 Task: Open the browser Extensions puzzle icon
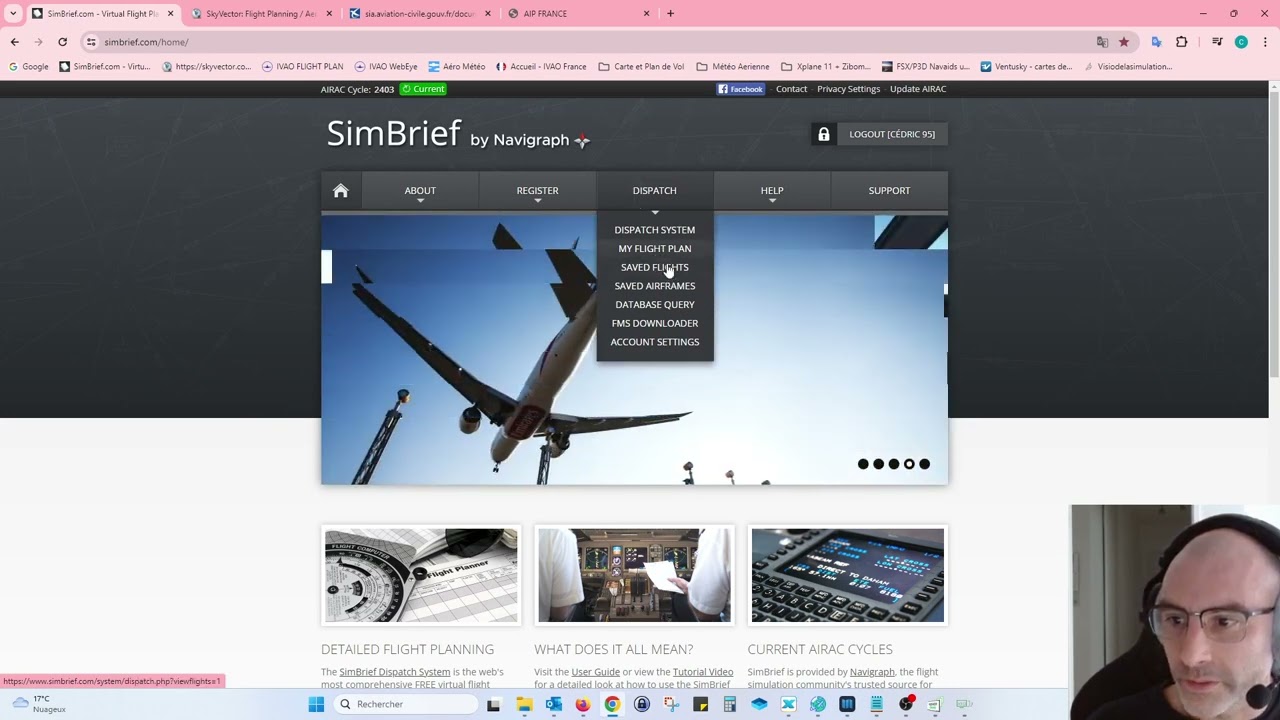pyautogui.click(x=1182, y=42)
